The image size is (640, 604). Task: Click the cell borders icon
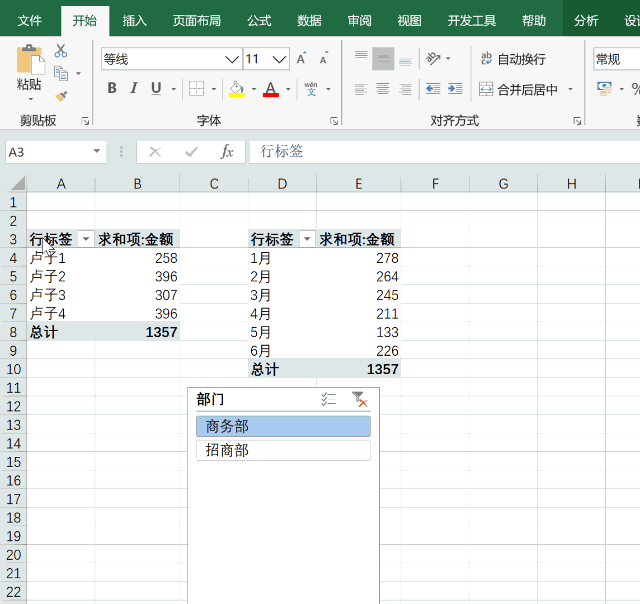coord(196,89)
